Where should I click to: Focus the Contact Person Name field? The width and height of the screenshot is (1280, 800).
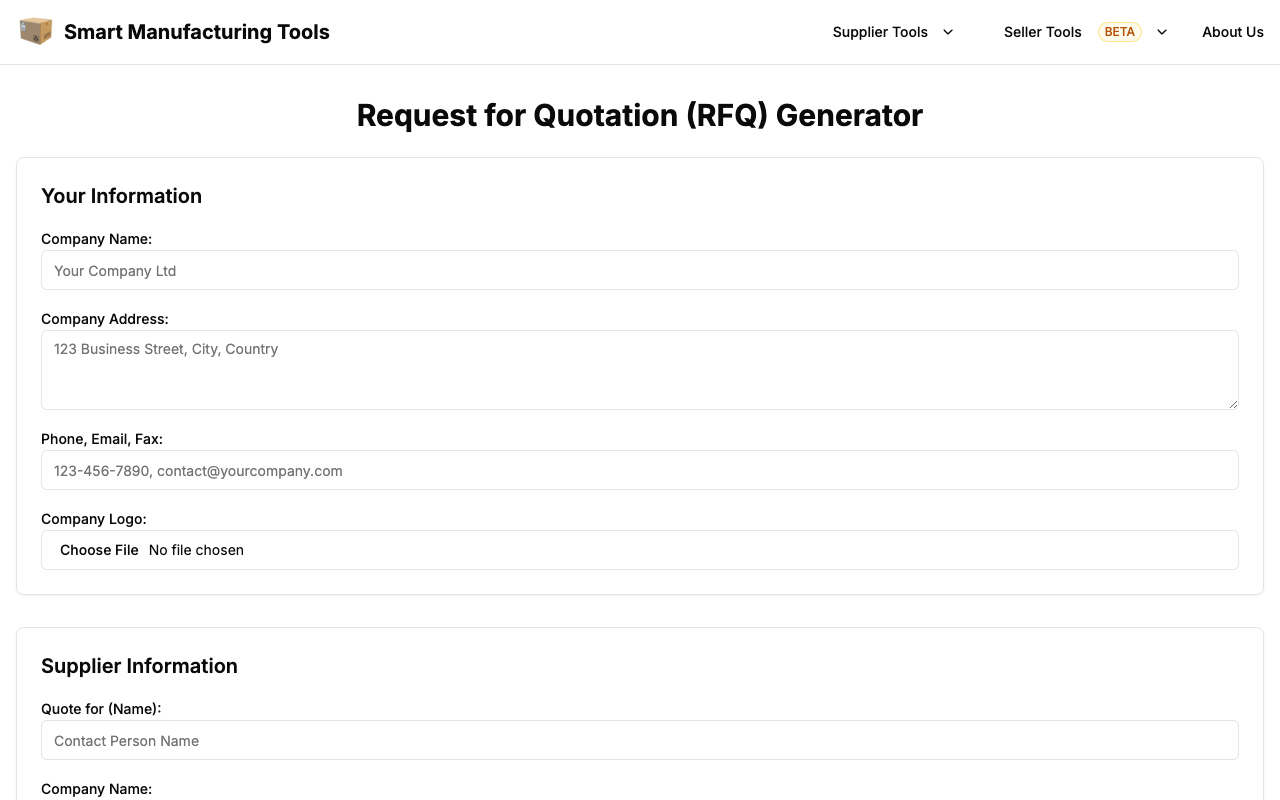coord(640,740)
